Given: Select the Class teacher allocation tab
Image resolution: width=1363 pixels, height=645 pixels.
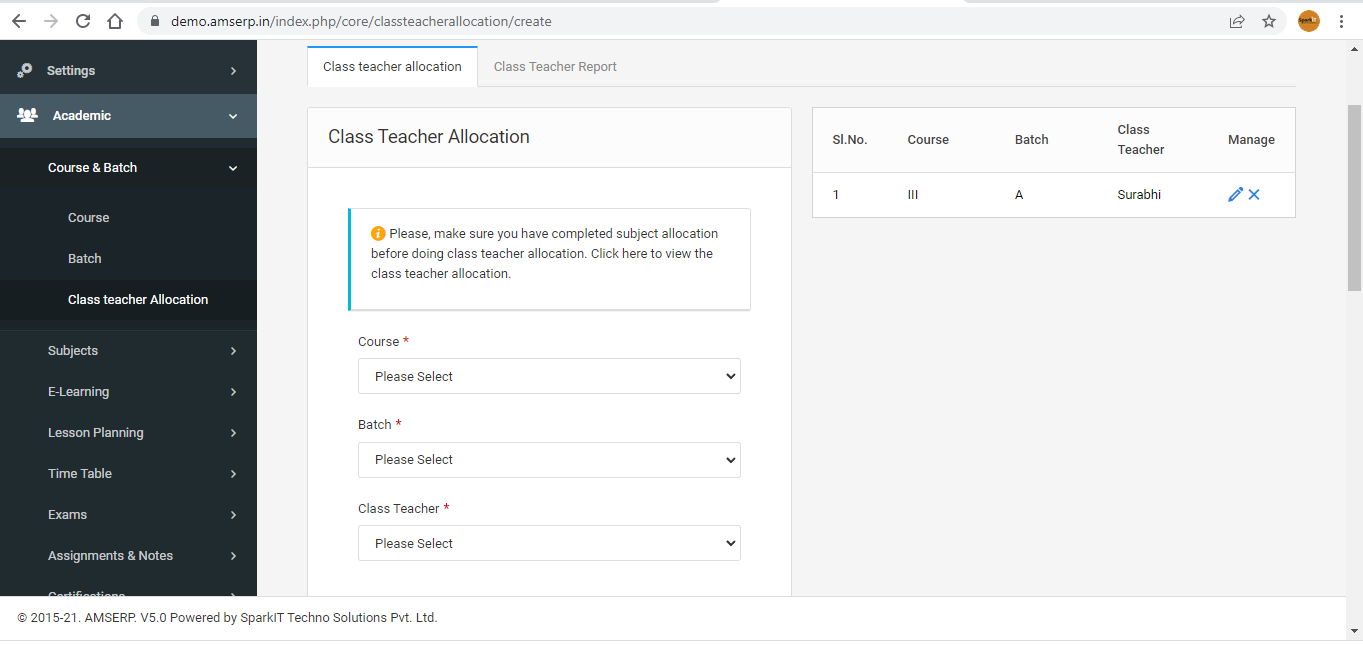Looking at the screenshot, I should [x=392, y=66].
